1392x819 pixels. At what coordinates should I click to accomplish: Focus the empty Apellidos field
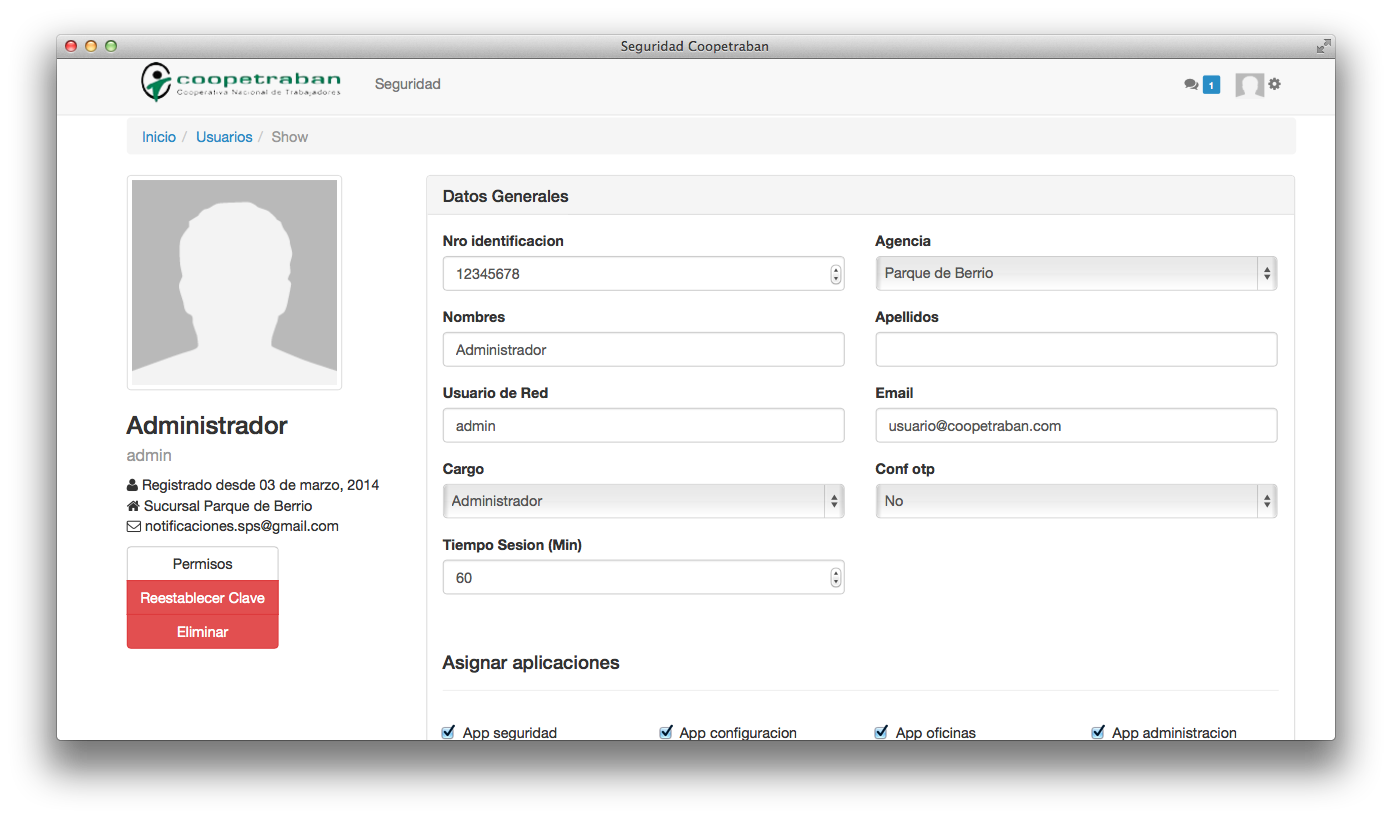(1076, 350)
